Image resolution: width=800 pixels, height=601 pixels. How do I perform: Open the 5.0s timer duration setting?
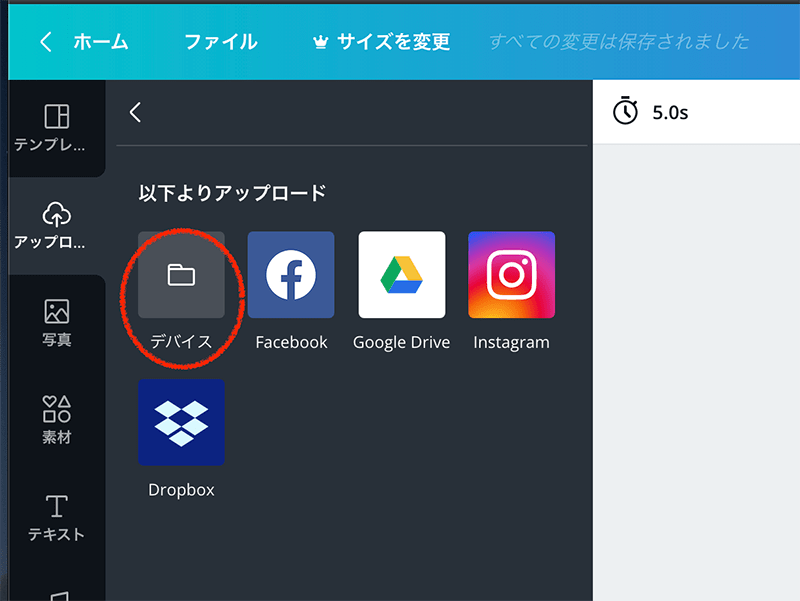651,112
